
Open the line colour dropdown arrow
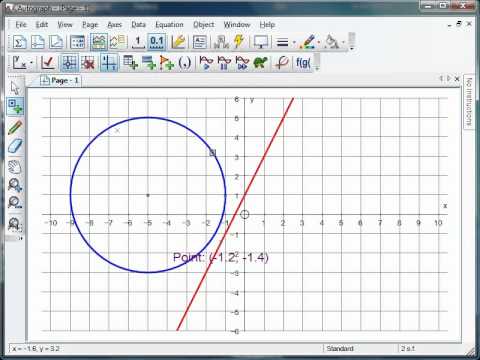pyautogui.click(x=319, y=43)
